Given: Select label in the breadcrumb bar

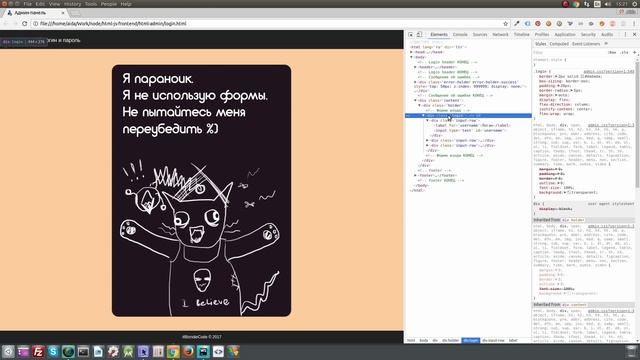Looking at the screenshot, I should (x=513, y=340).
